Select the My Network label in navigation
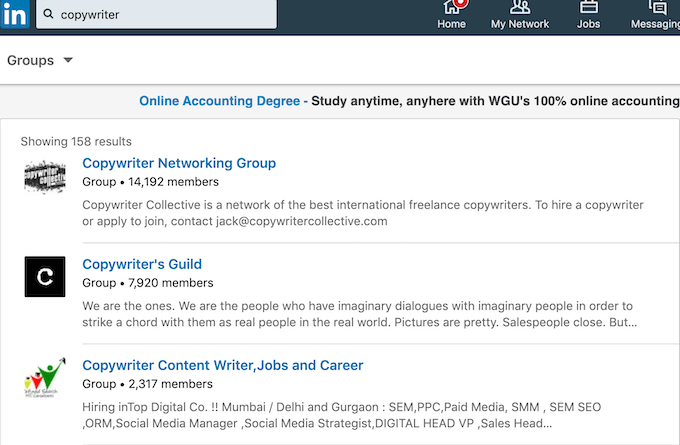Image resolution: width=680 pixels, height=445 pixels. click(520, 24)
